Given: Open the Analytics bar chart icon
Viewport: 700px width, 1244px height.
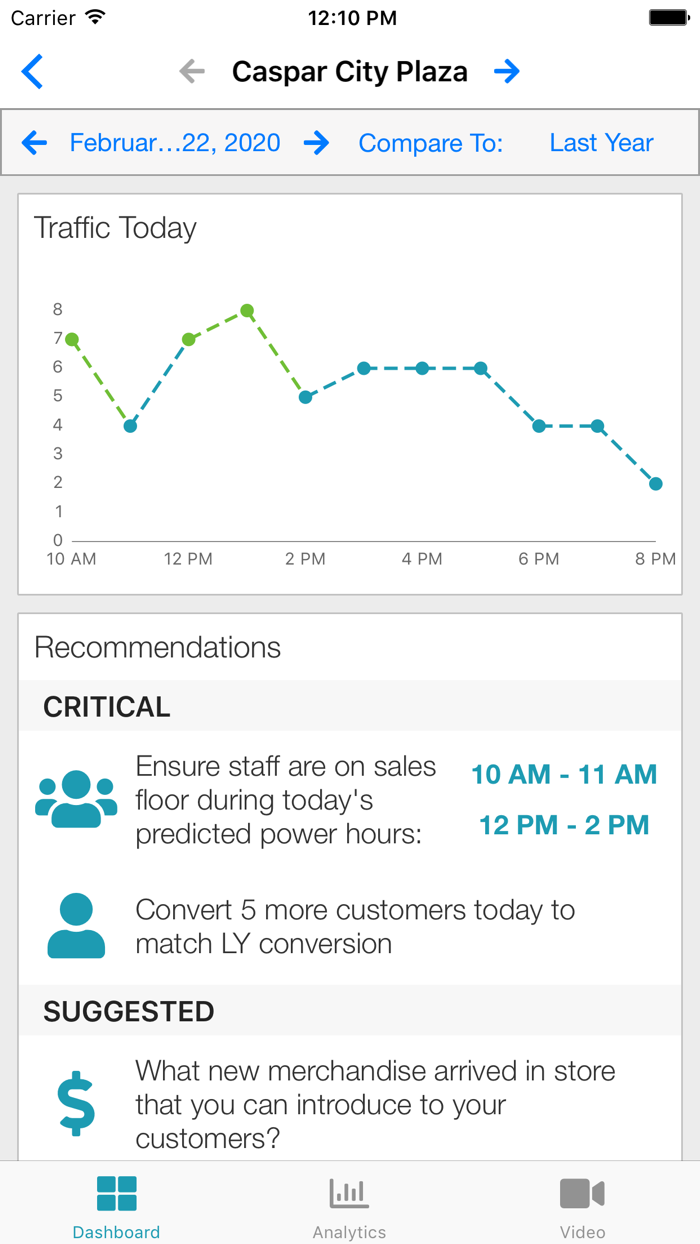Looking at the screenshot, I should click(349, 1192).
